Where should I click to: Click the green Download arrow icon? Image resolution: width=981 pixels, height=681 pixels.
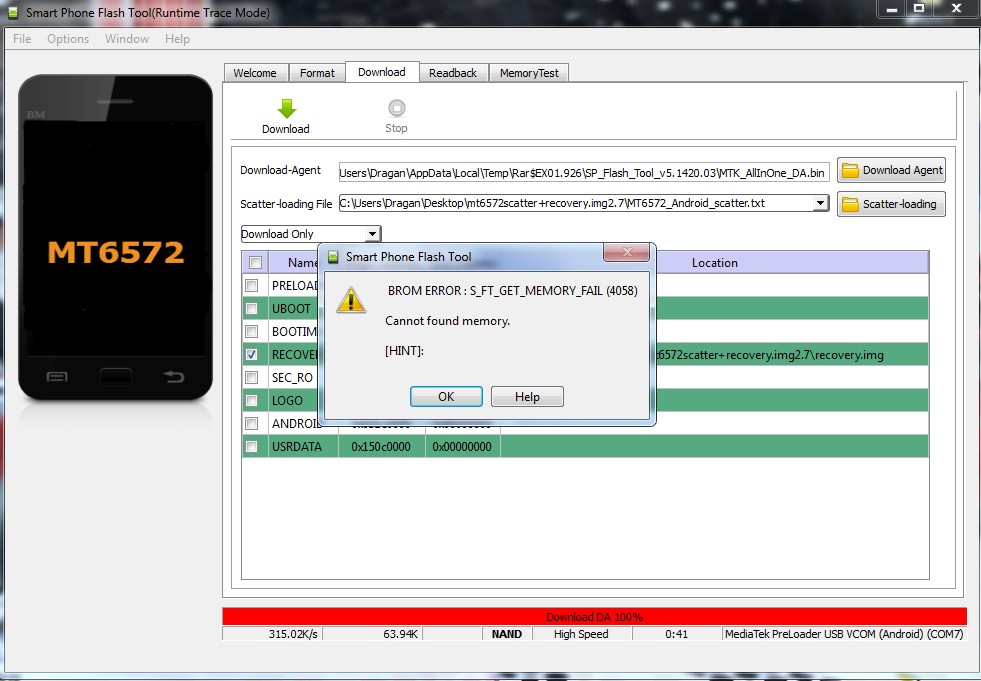click(x=287, y=108)
